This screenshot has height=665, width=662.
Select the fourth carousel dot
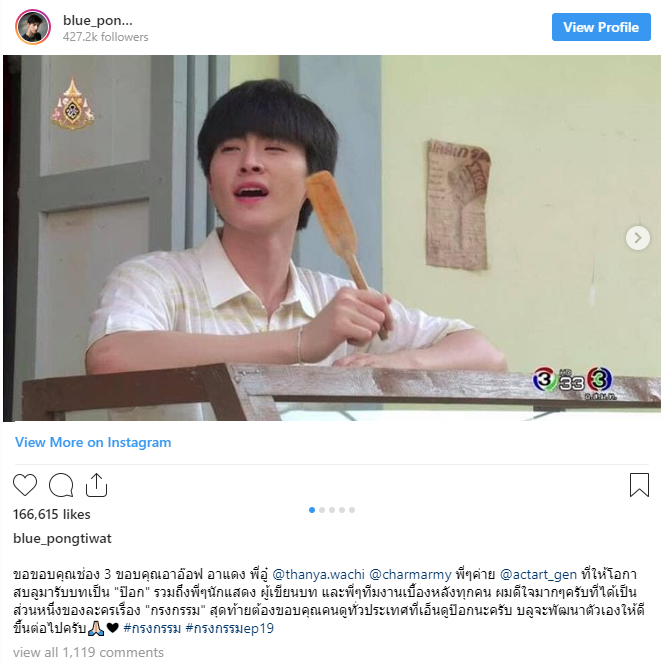pos(342,510)
